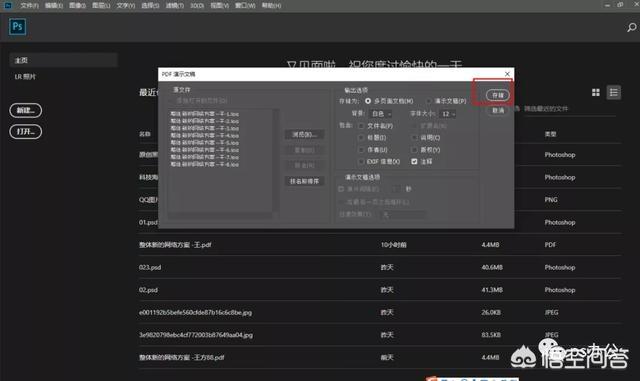Click the small Ps logo in title bar
The width and height of the screenshot is (640, 381).
click(x=7, y=5)
